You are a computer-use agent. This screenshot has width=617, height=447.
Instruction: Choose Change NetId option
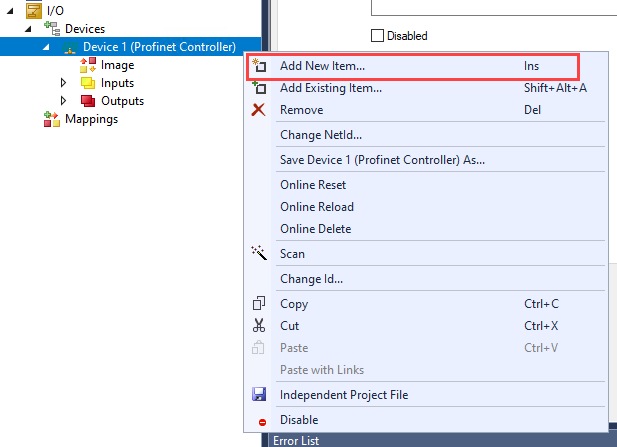tap(320, 135)
